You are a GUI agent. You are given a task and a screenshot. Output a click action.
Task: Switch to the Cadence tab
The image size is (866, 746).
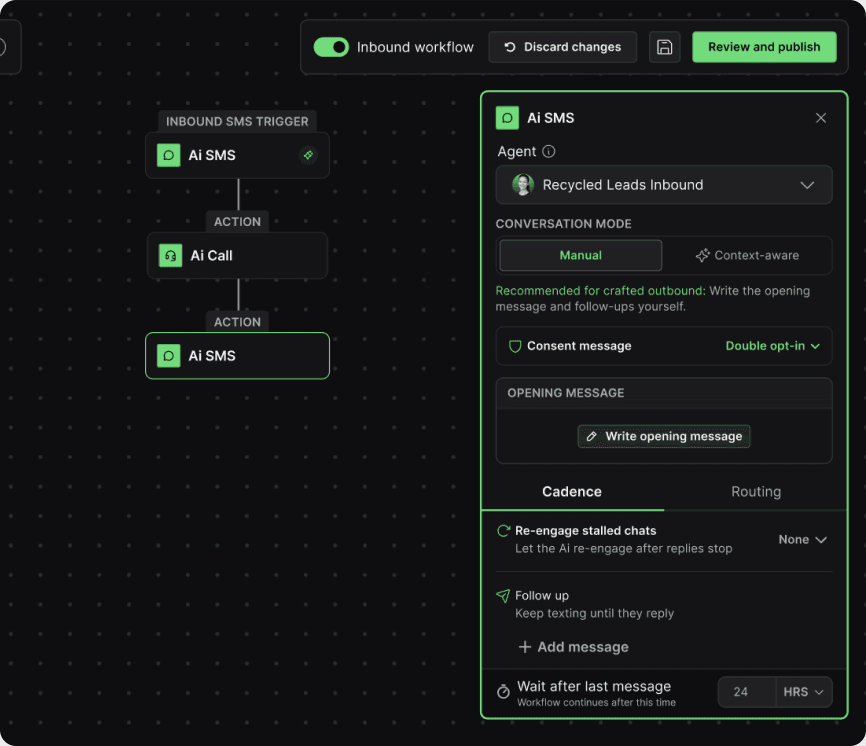pos(572,491)
